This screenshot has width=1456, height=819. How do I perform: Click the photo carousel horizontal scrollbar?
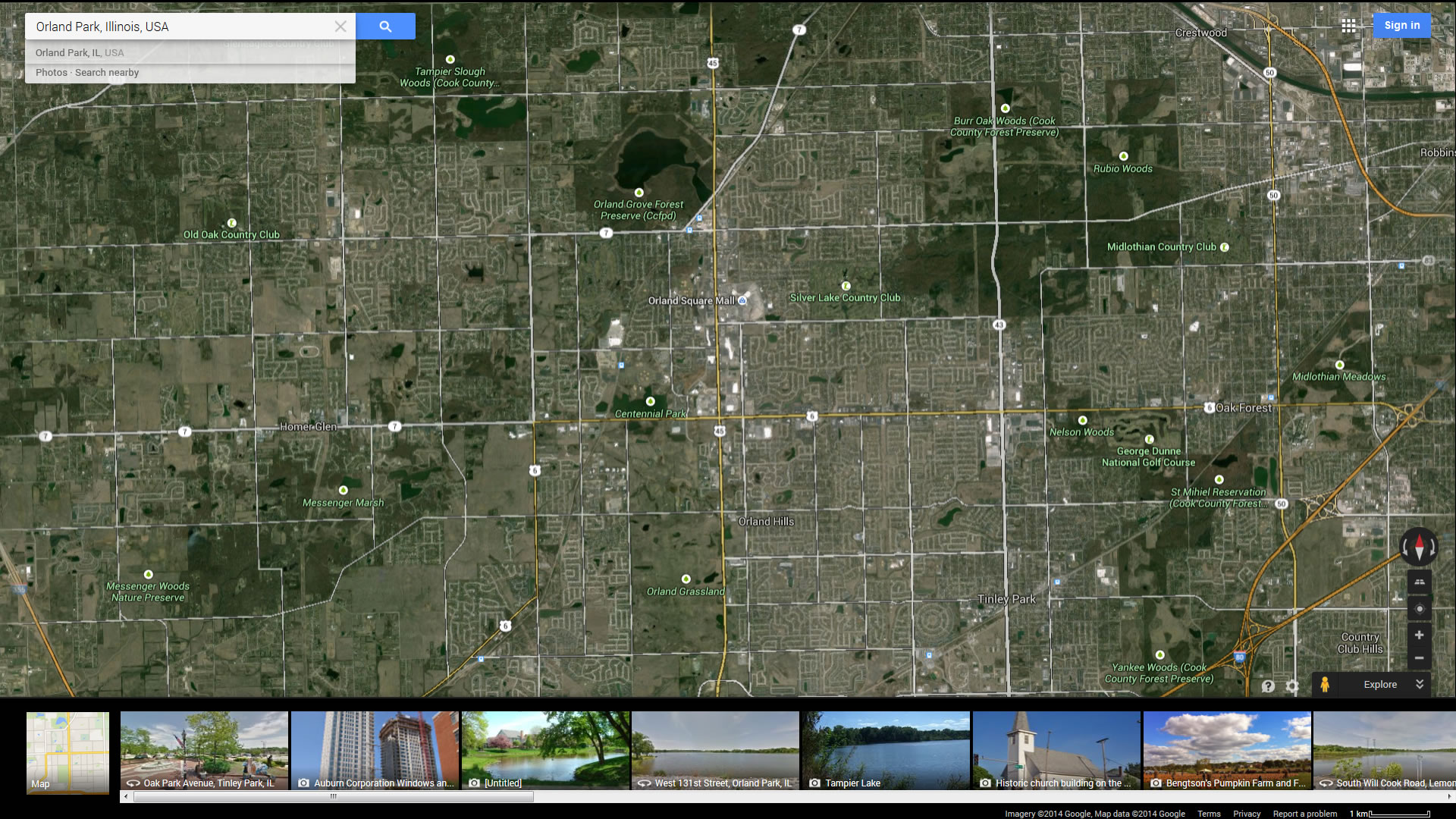334,797
